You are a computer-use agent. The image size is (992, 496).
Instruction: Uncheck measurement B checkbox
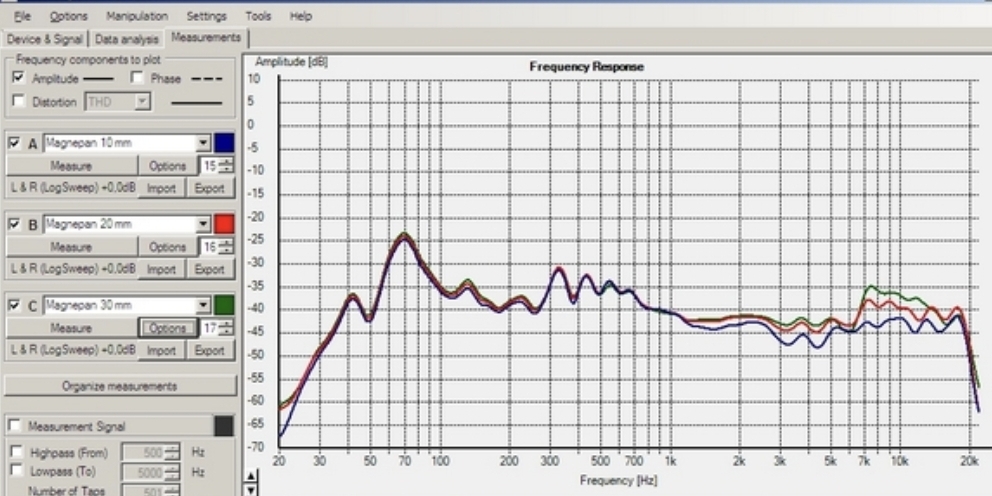point(14,224)
